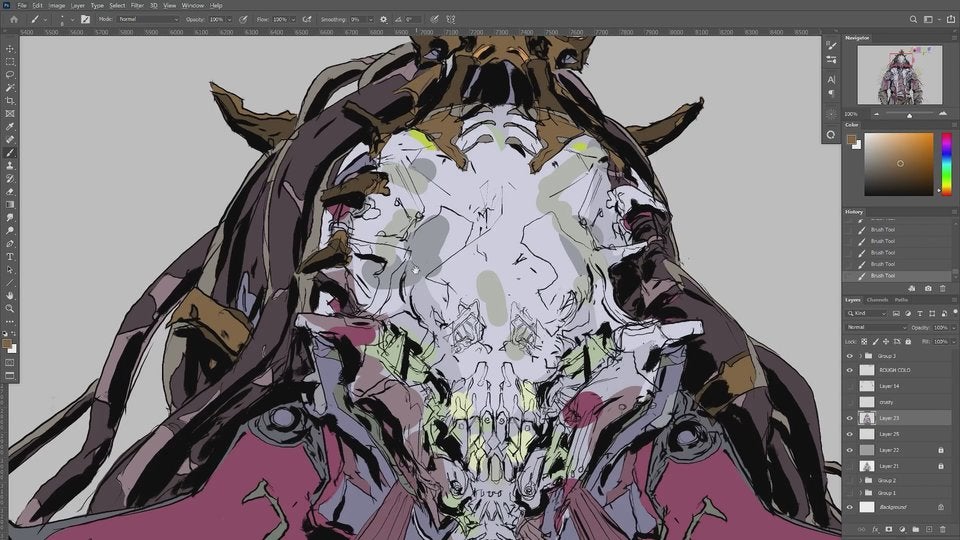Hide the Group 3 layer
960x540 pixels.
pyautogui.click(x=849, y=356)
